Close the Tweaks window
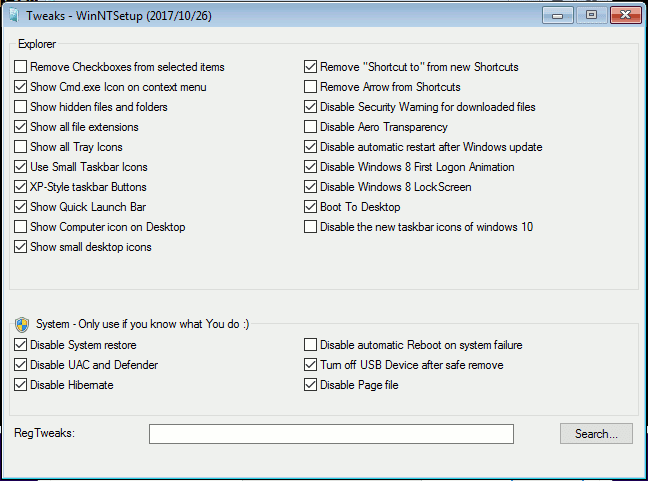 coord(626,16)
